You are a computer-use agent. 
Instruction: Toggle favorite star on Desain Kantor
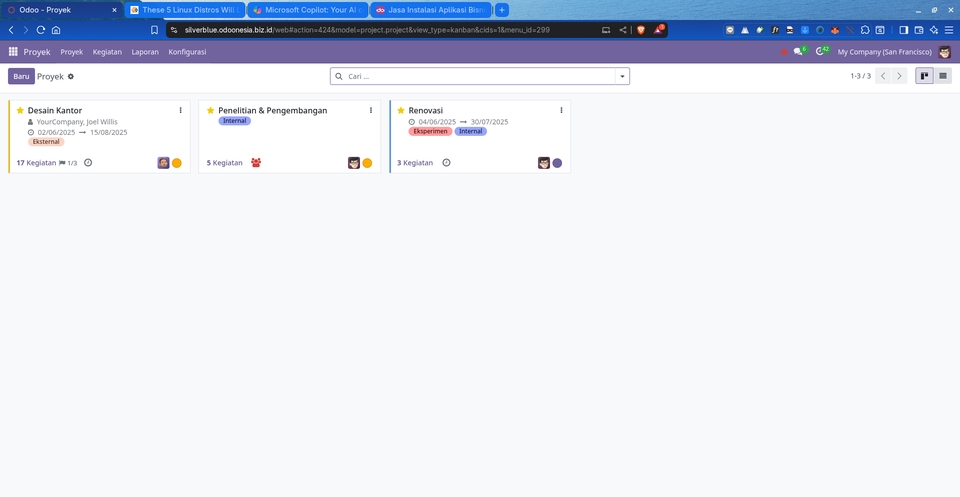[x=20, y=110]
